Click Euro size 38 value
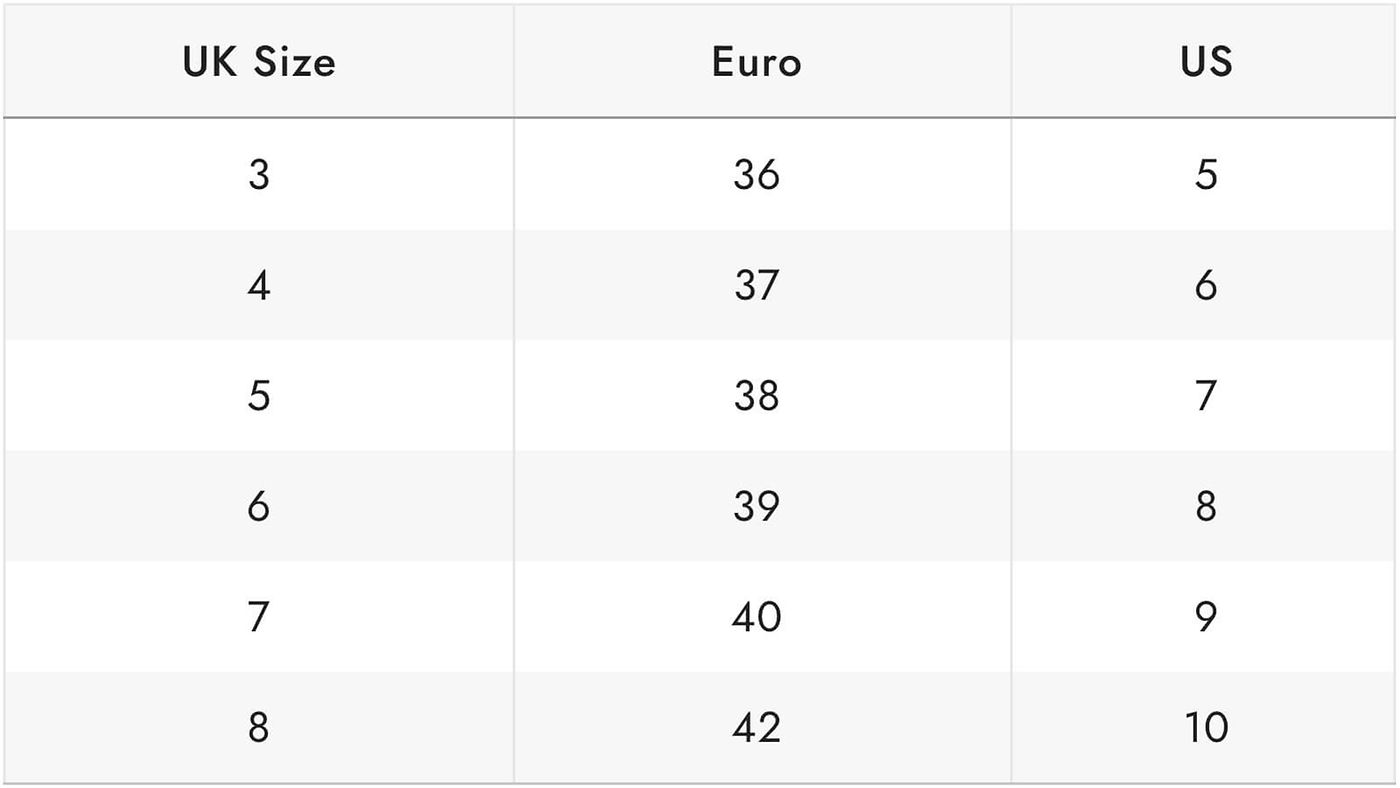Image resolution: width=1400 pixels, height=788 pixels. click(x=756, y=396)
